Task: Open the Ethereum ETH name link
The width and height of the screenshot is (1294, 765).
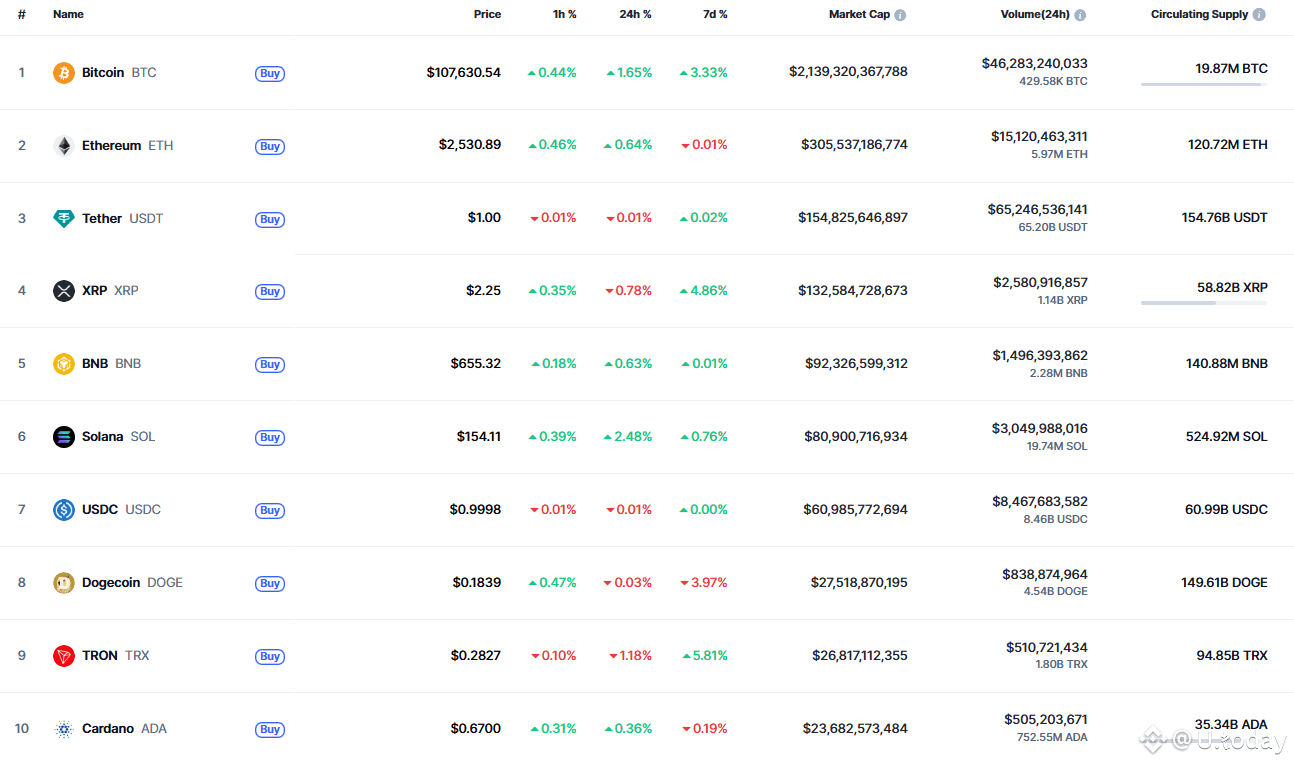Action: [127, 146]
